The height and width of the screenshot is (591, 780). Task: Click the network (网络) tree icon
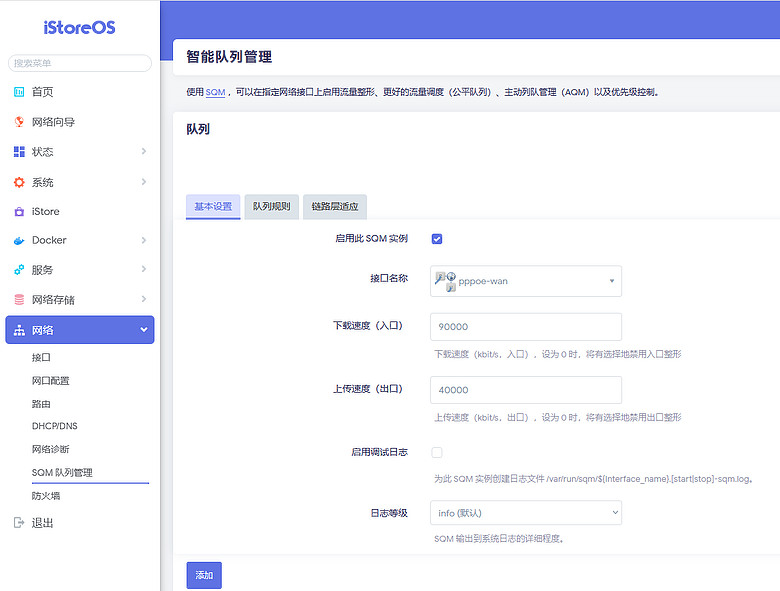(x=19, y=330)
